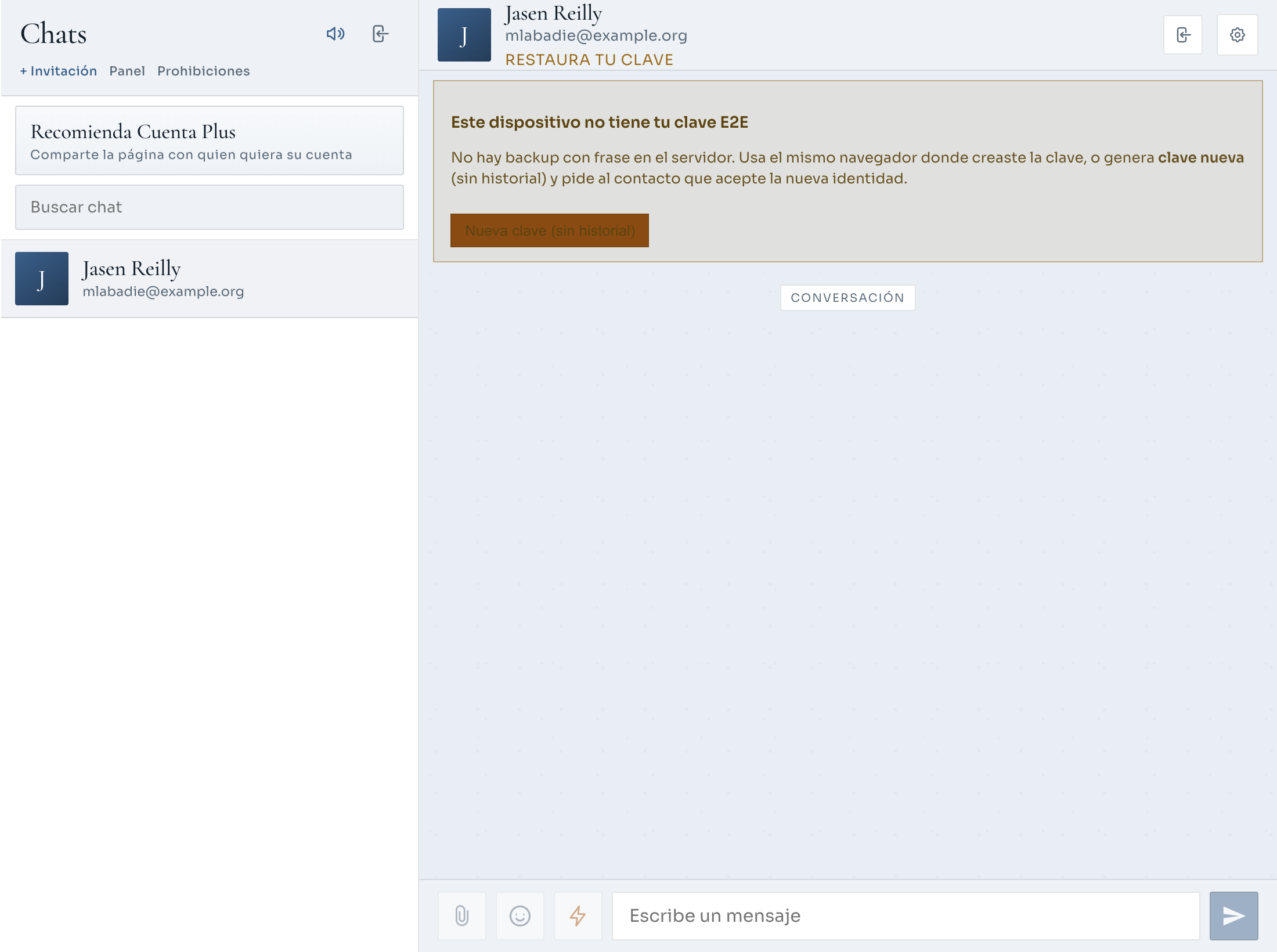Send the message with the arrow button
The width and height of the screenshot is (1277, 952).
point(1234,916)
